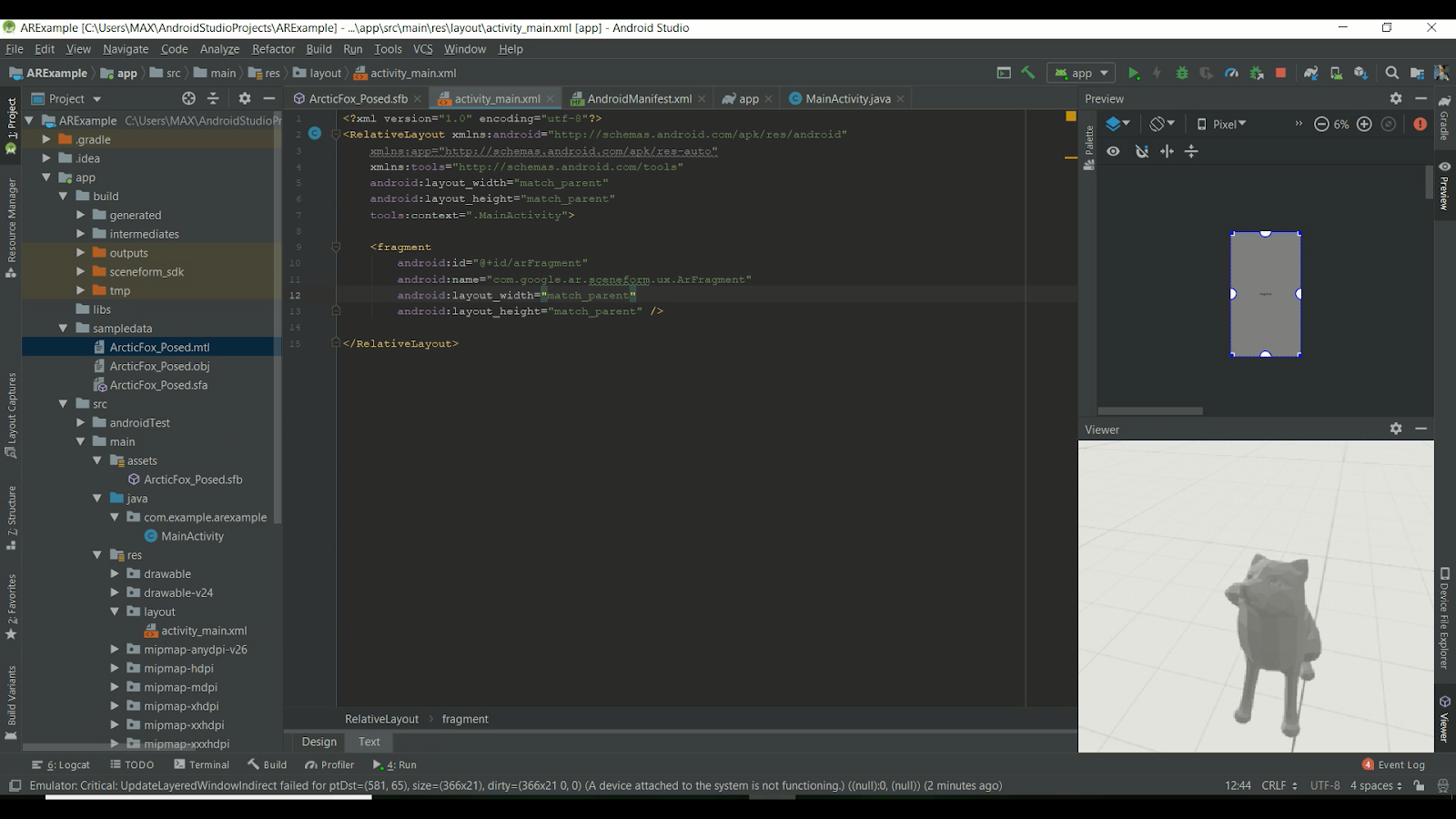1456x819 pixels.
Task: Click the Preview panel horizontal scrollbar
Action: [x=1148, y=411]
